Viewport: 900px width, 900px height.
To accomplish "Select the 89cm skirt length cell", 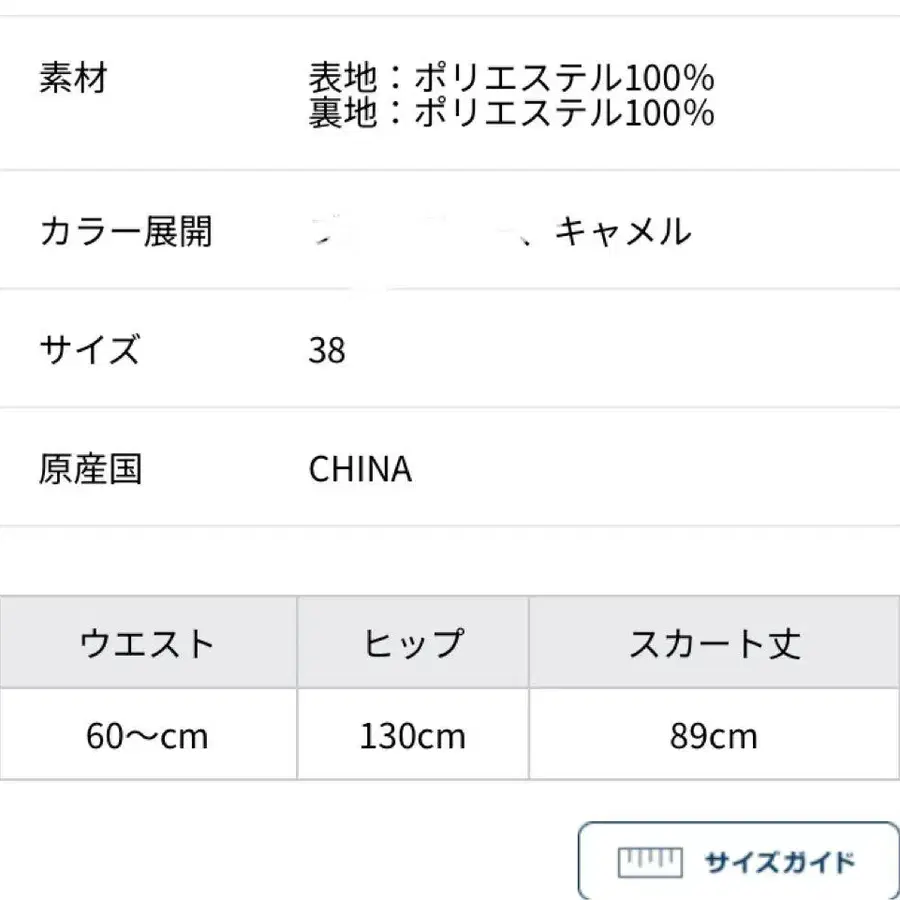I will (x=714, y=737).
